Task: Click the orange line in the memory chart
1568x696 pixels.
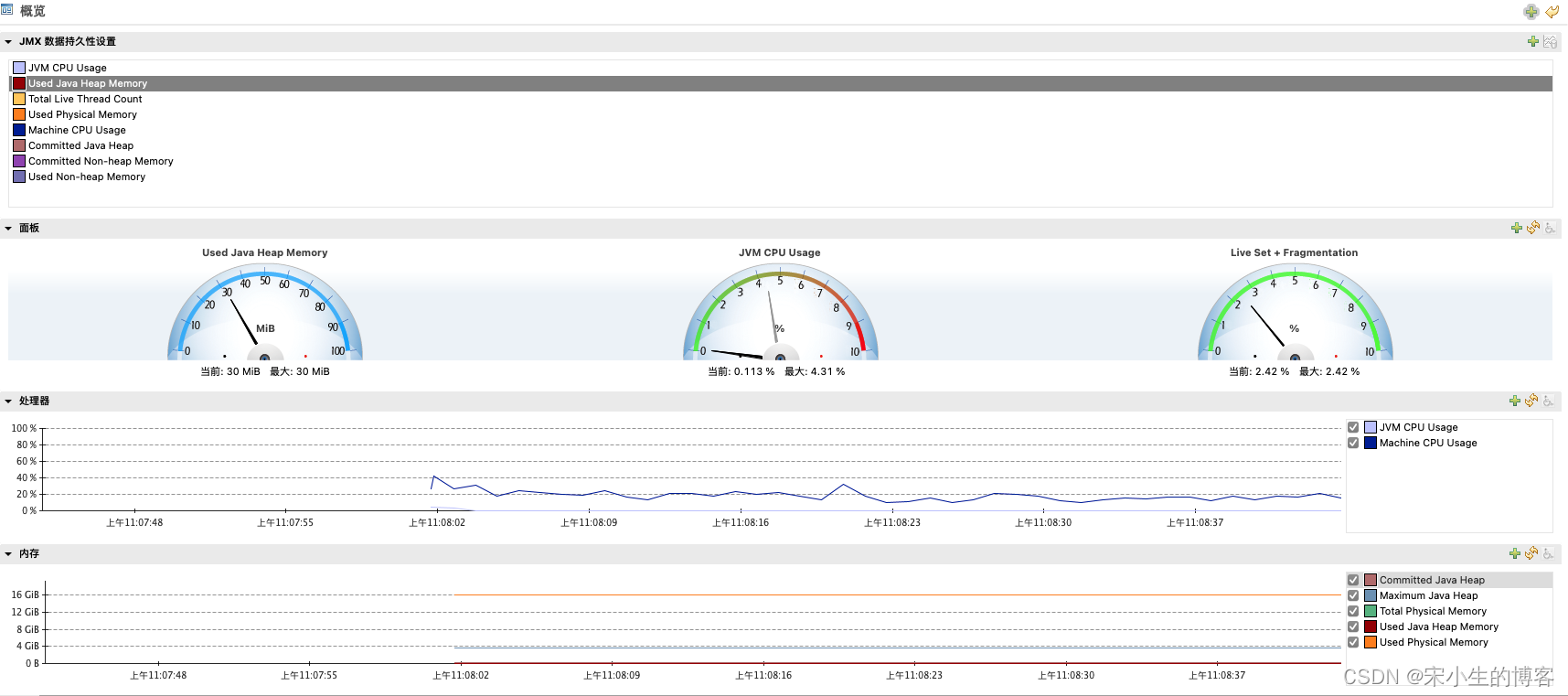Action: 898,595
